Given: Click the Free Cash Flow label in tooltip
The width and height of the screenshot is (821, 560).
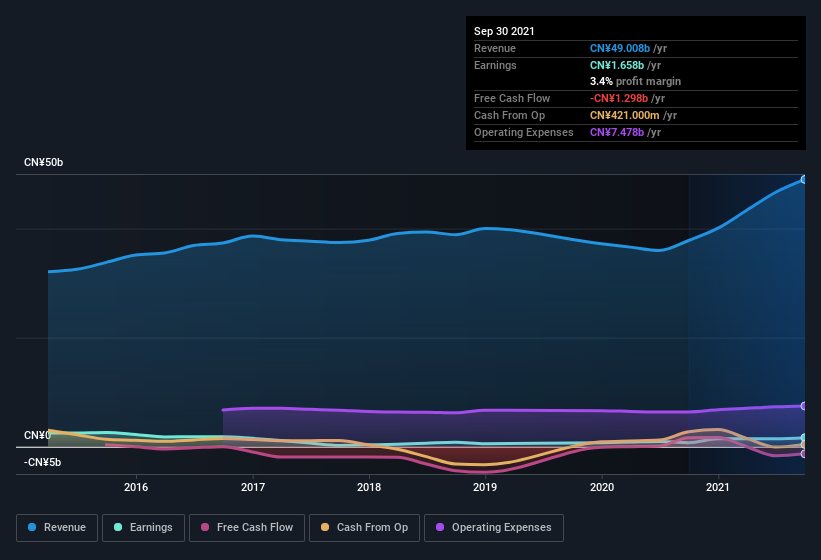Looking at the screenshot, I should point(512,98).
